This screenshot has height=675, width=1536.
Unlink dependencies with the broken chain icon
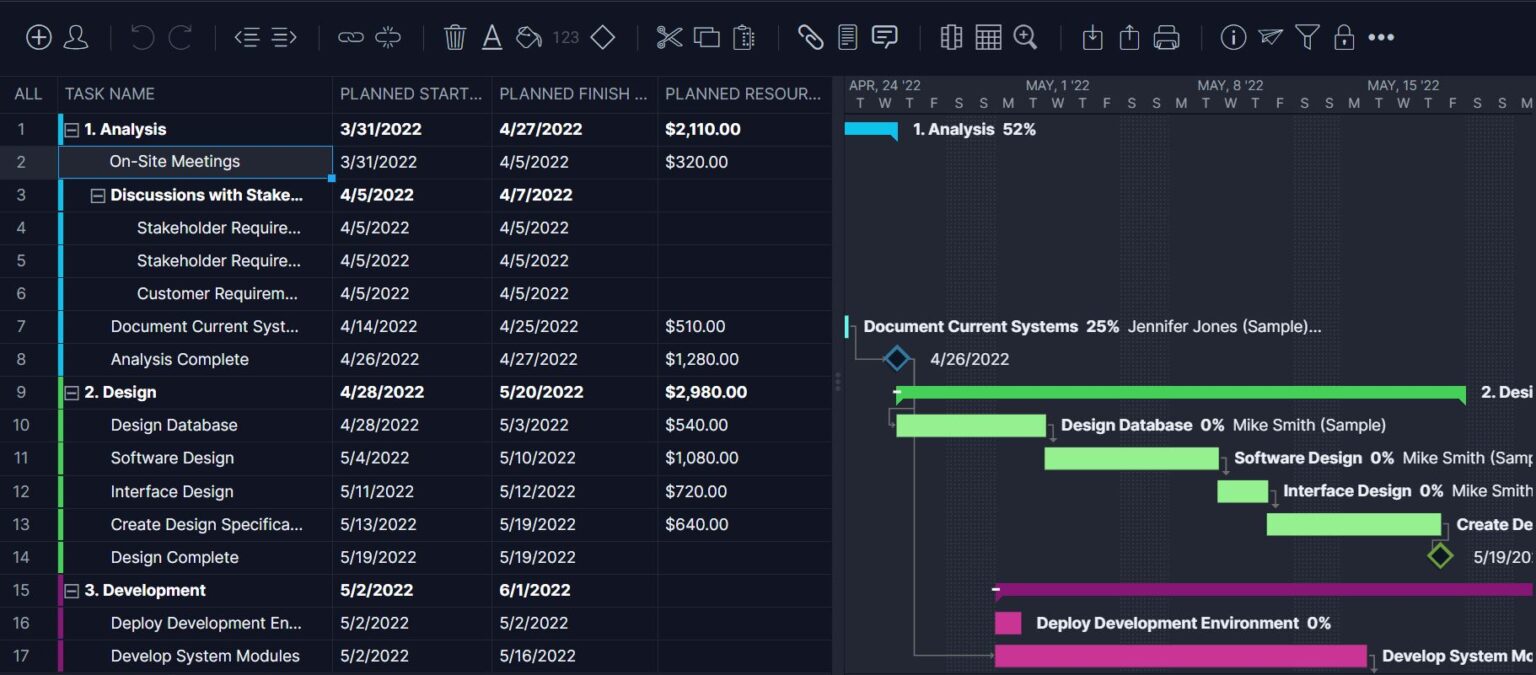(388, 37)
